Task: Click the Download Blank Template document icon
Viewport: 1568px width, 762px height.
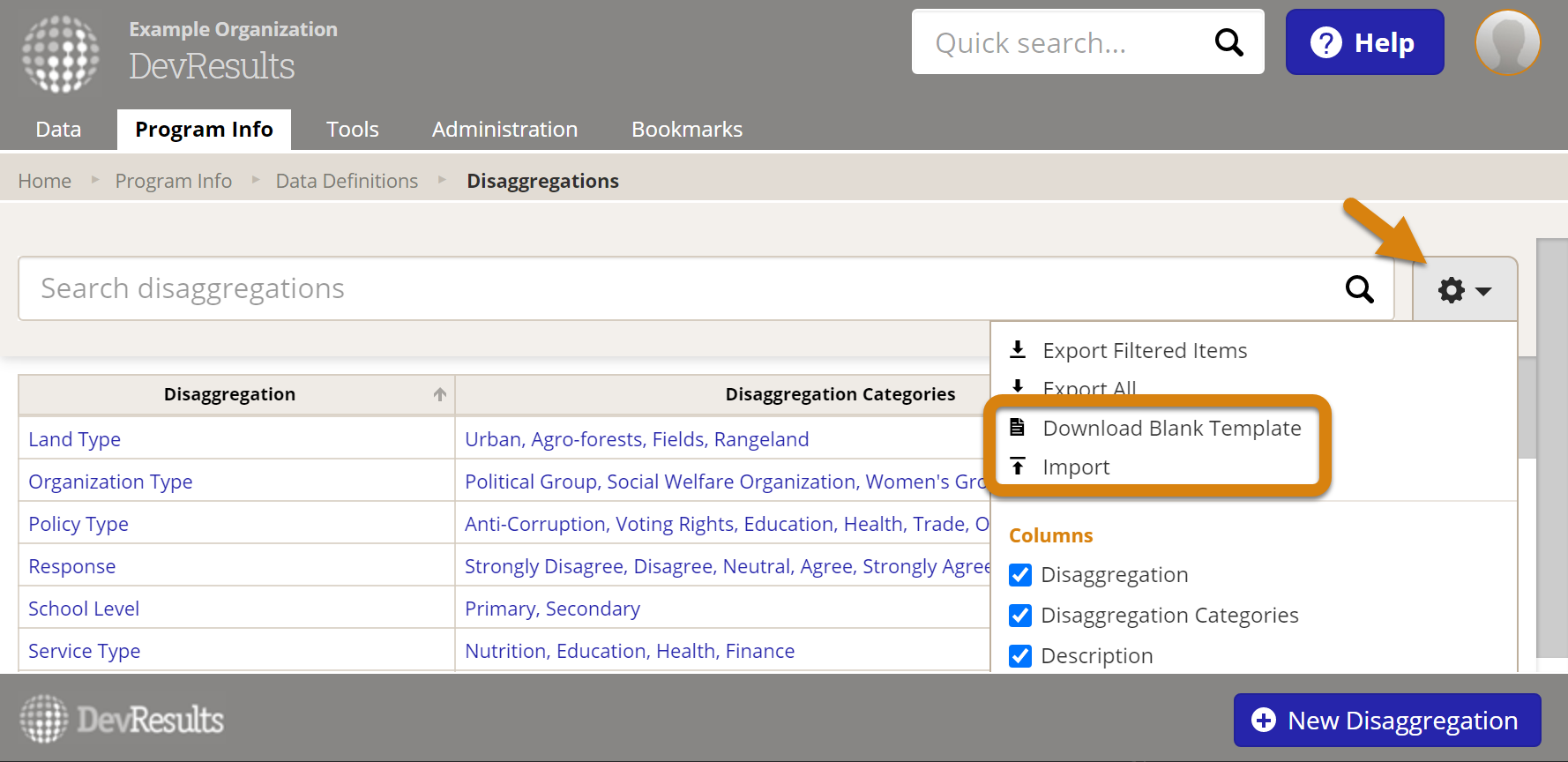Action: click(x=1018, y=428)
